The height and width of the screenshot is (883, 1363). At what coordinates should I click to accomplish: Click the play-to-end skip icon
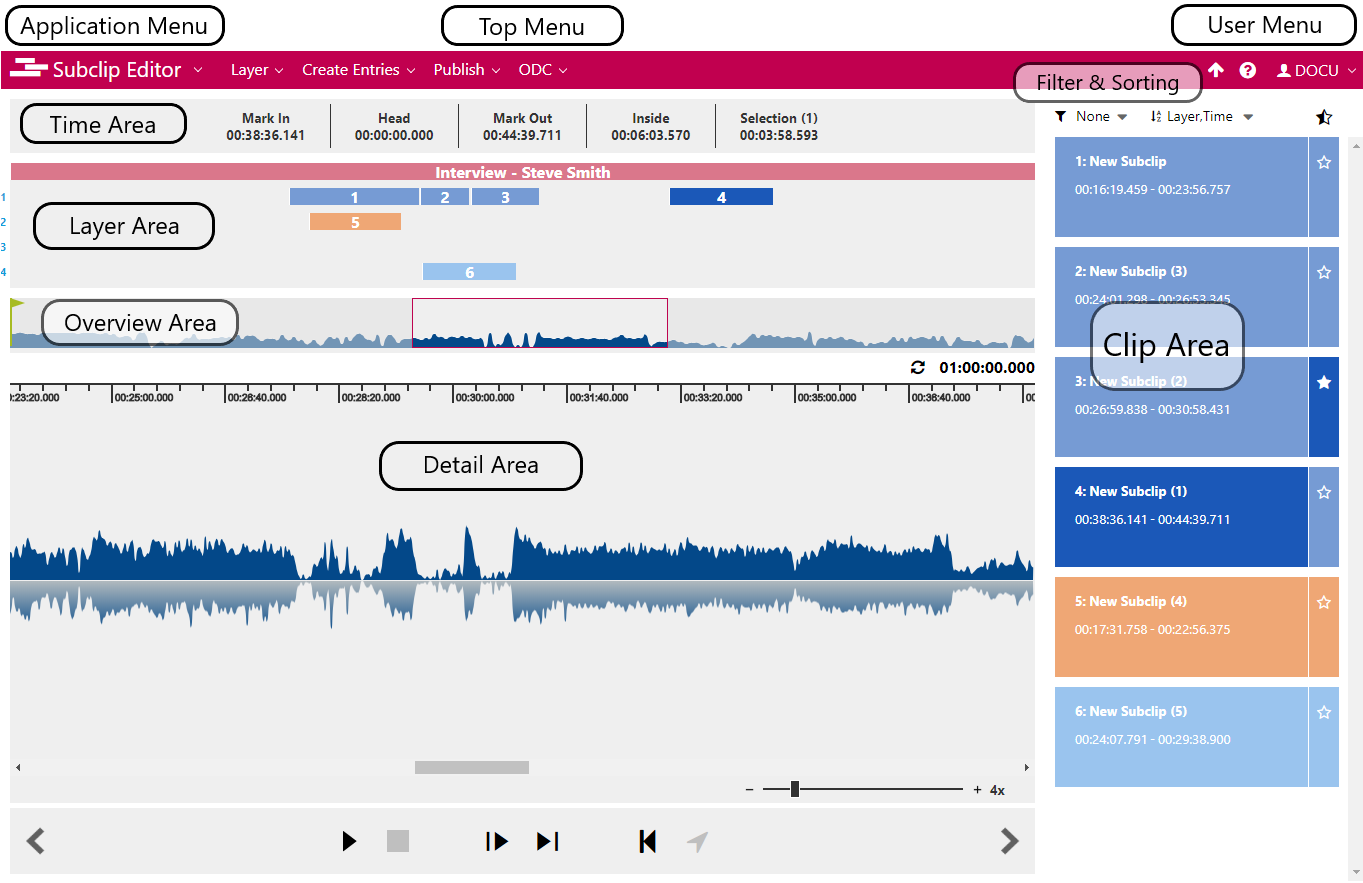[x=547, y=841]
